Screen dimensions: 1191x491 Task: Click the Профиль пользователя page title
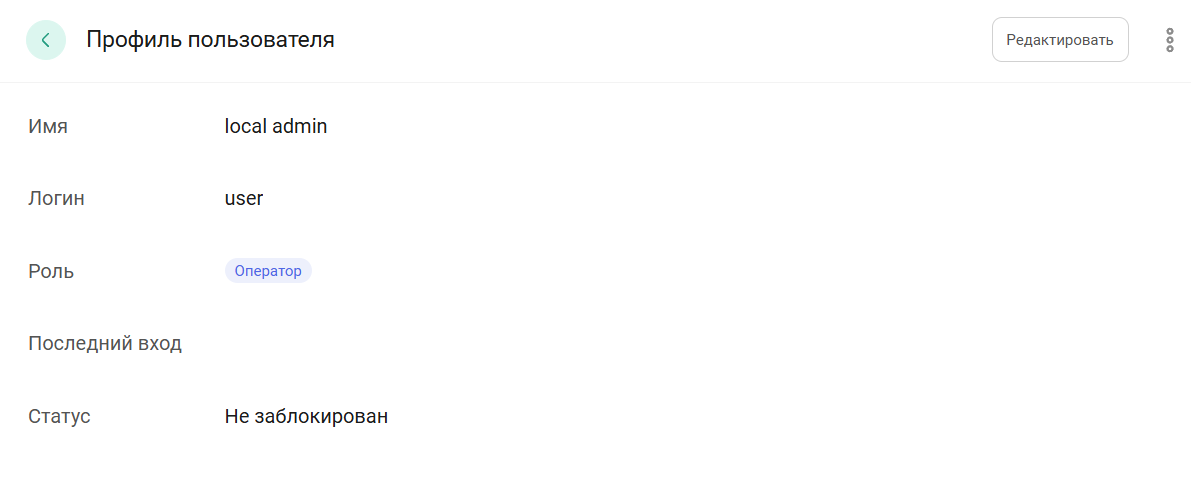click(x=210, y=40)
